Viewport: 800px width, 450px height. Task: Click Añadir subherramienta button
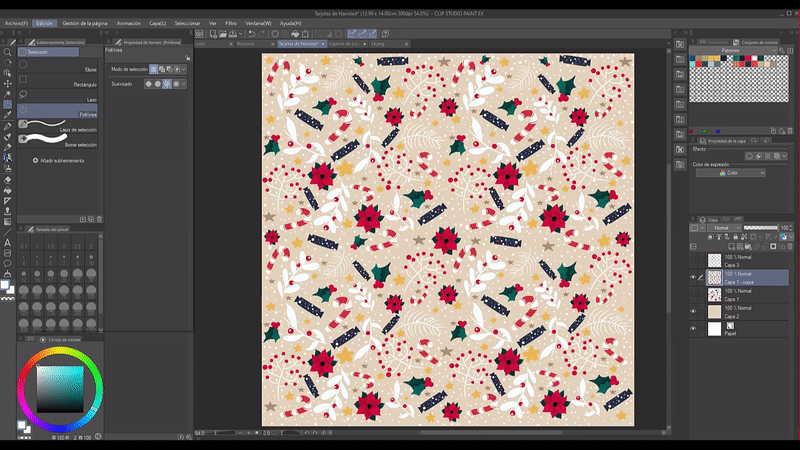point(60,160)
